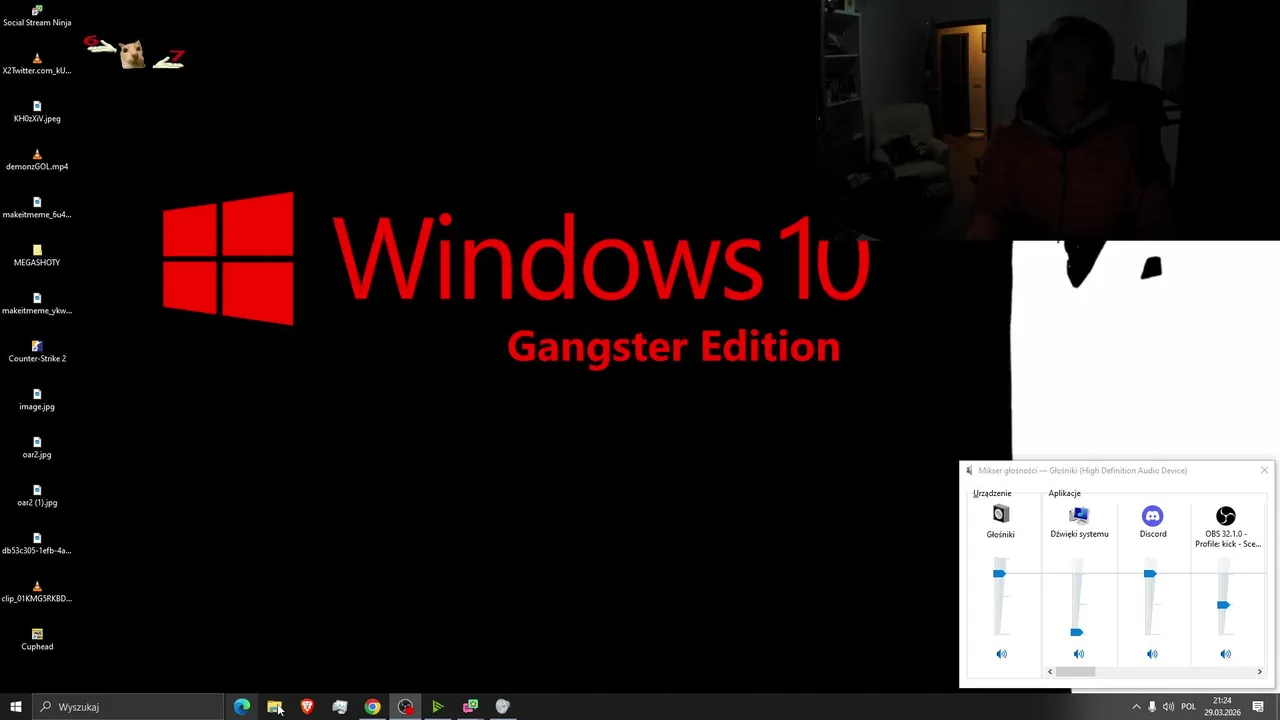The height and width of the screenshot is (720, 1280).
Task: Mute Dźwięki systemu in the mixer
Action: tap(1078, 654)
